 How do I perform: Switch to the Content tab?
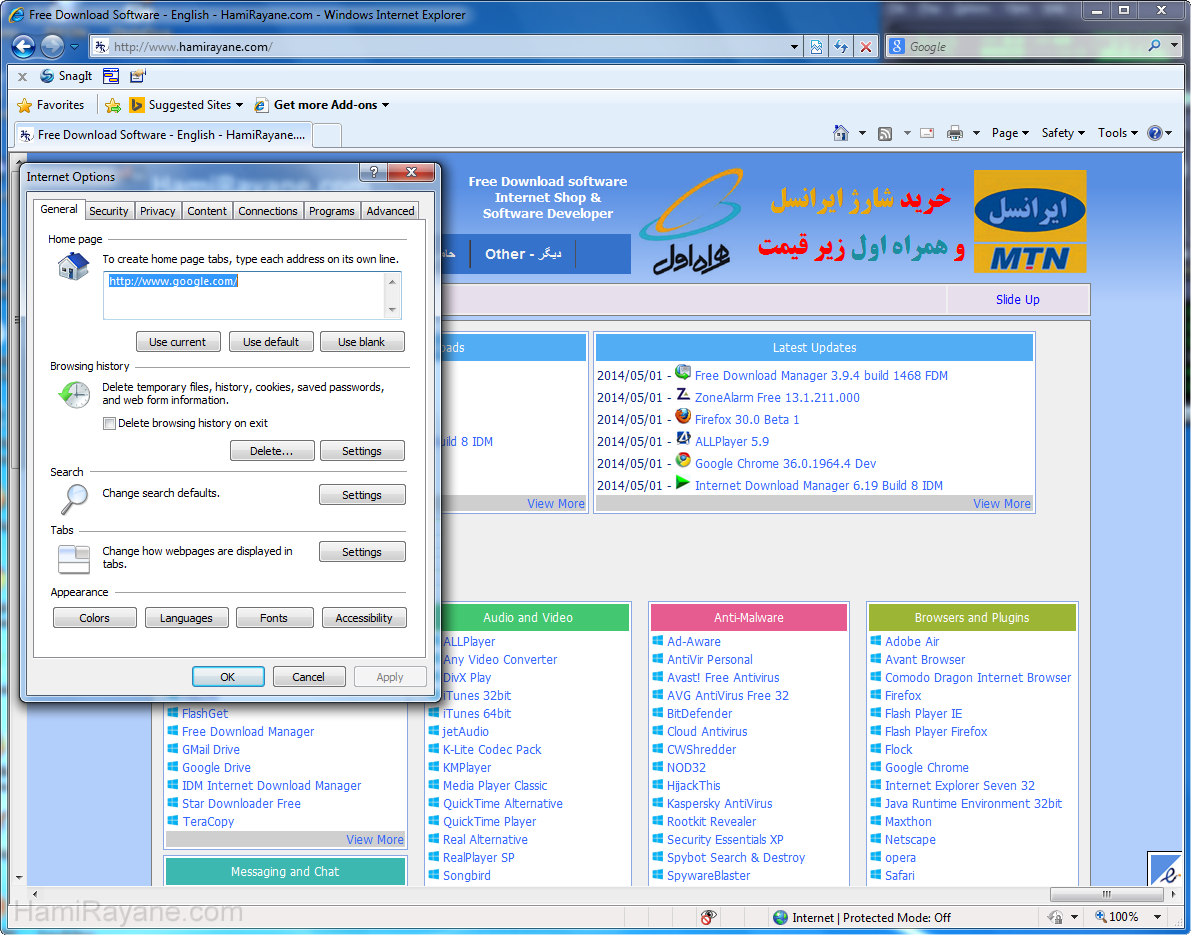[x=207, y=211]
